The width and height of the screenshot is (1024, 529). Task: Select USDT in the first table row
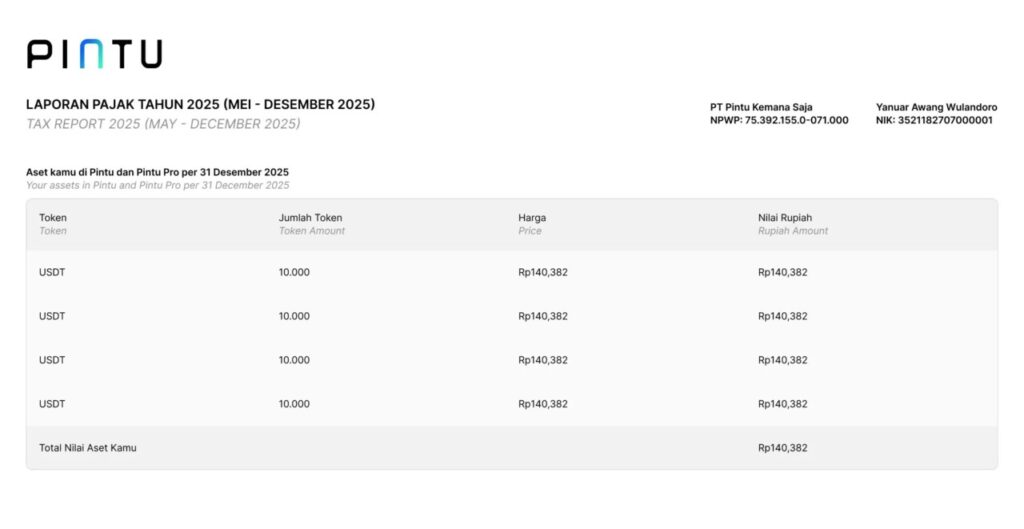[52, 272]
